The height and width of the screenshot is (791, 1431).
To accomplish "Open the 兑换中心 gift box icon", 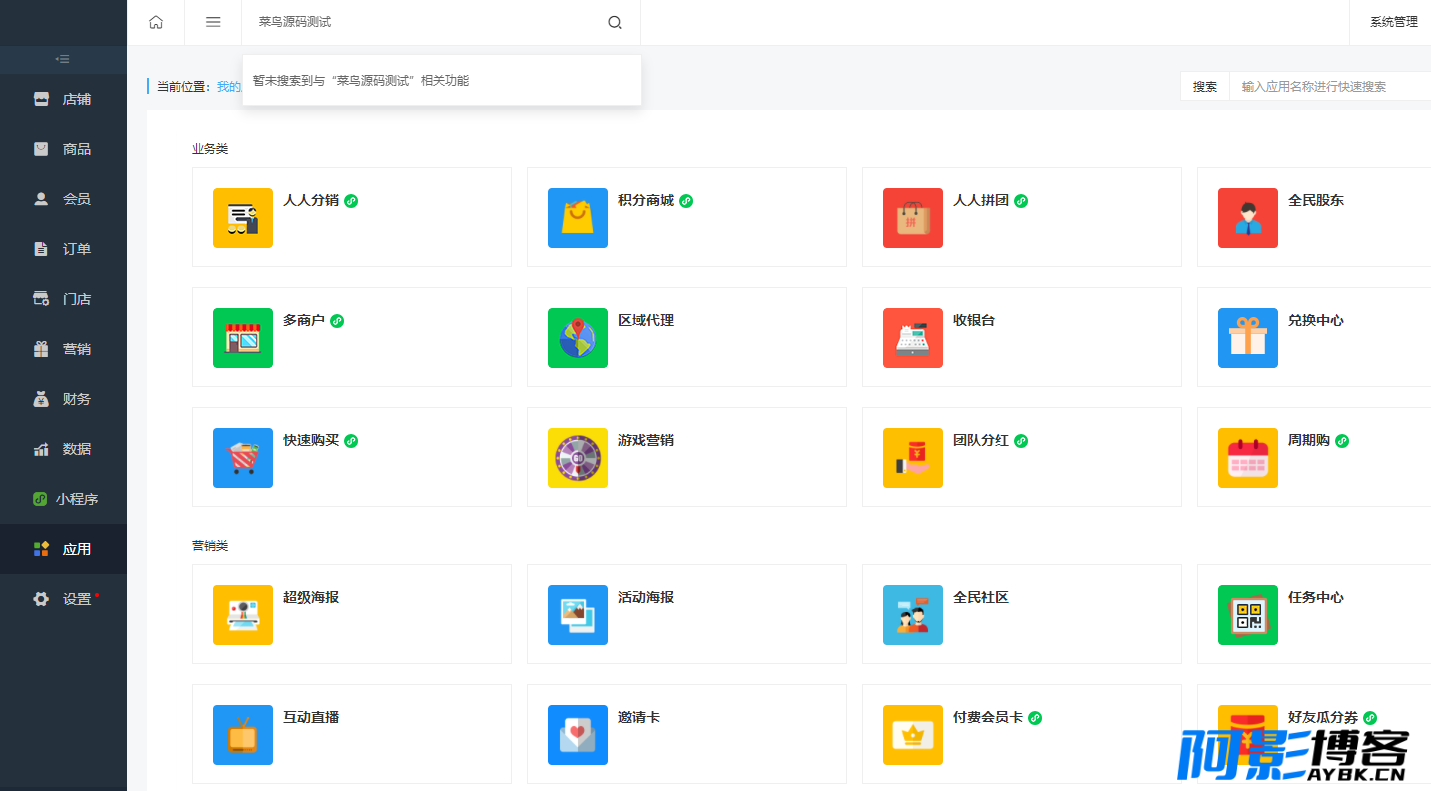I will pos(1248,338).
